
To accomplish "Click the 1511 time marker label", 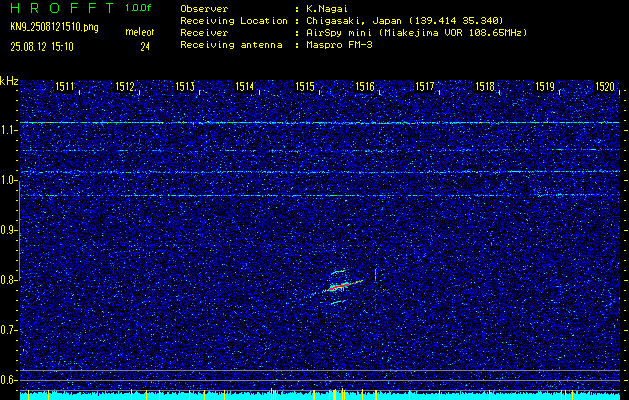I will point(65,87).
